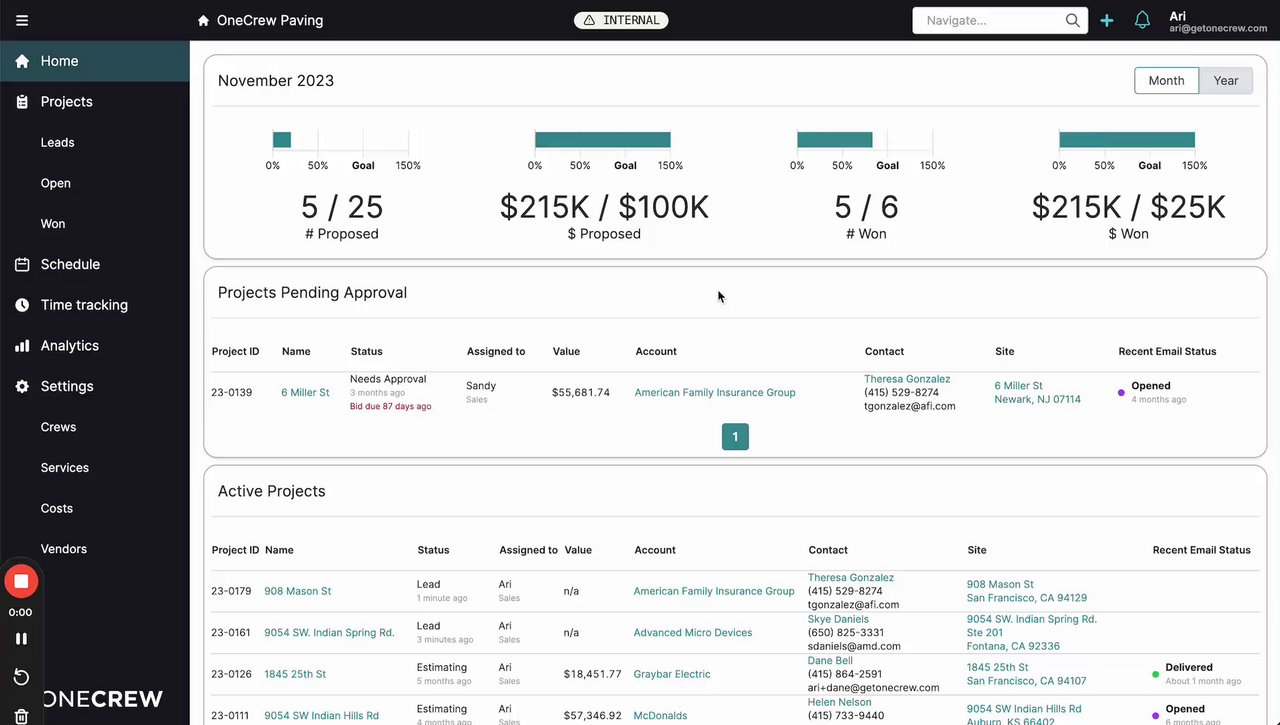The width and height of the screenshot is (1280, 725).
Task: Click the OneCrew Paving company name
Action: (270, 20)
